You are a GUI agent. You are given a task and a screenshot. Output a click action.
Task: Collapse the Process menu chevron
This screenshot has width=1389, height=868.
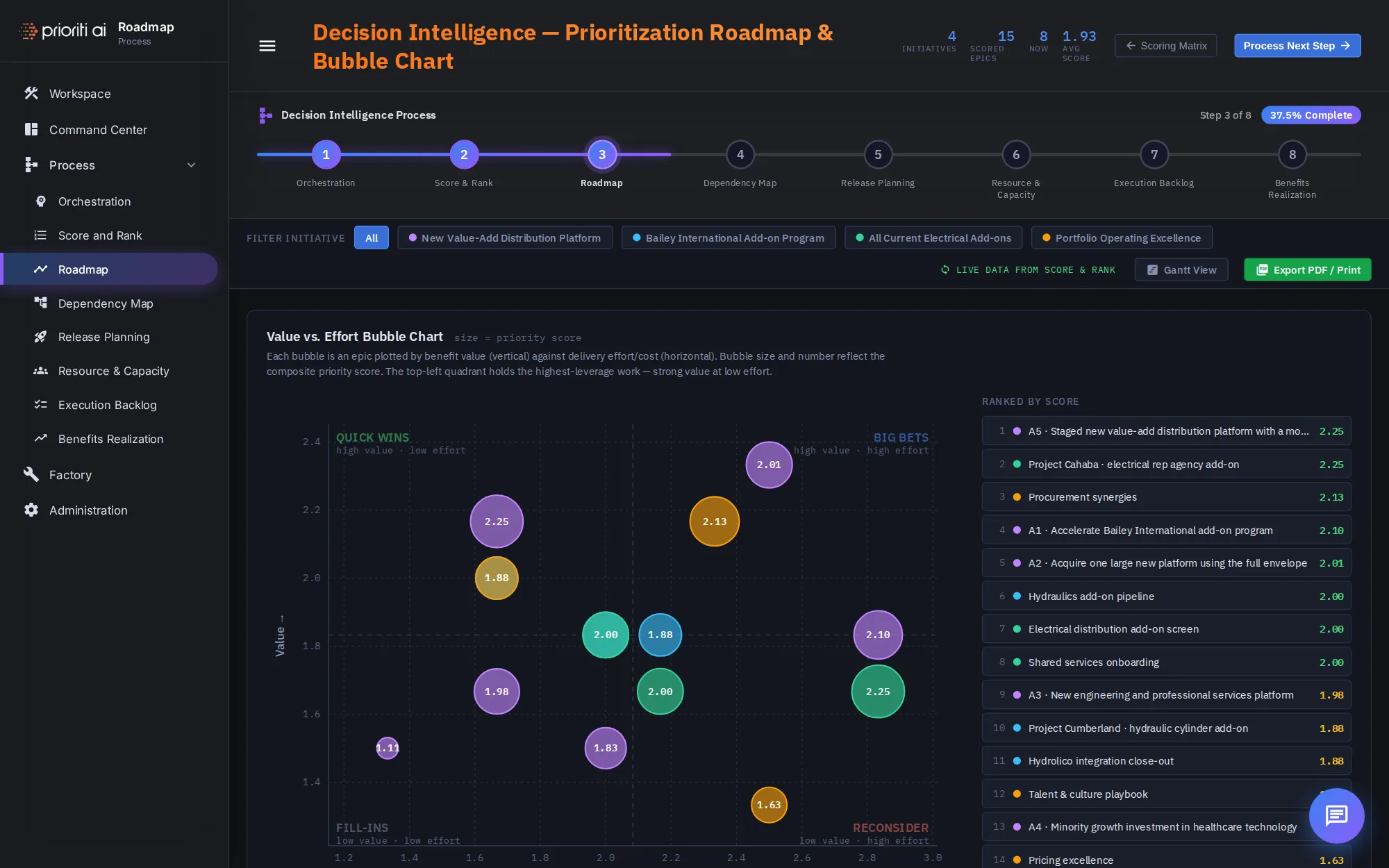(192, 165)
